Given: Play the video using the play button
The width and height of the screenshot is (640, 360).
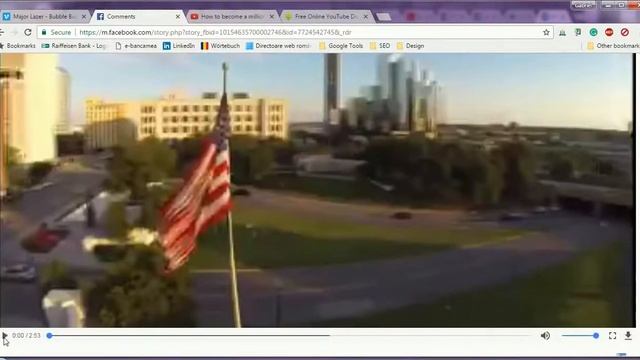Looking at the screenshot, I should click(4, 336).
